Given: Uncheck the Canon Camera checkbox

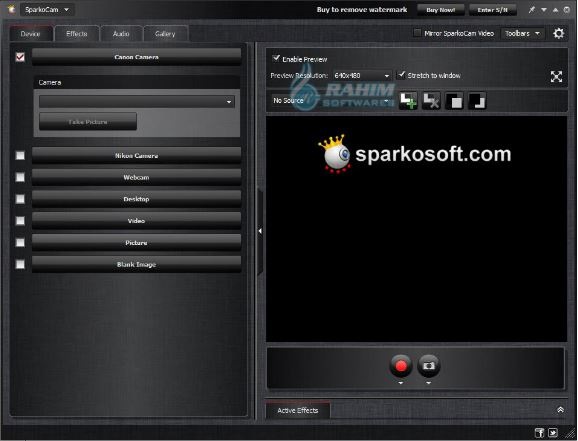Looking at the screenshot, I should [20, 57].
